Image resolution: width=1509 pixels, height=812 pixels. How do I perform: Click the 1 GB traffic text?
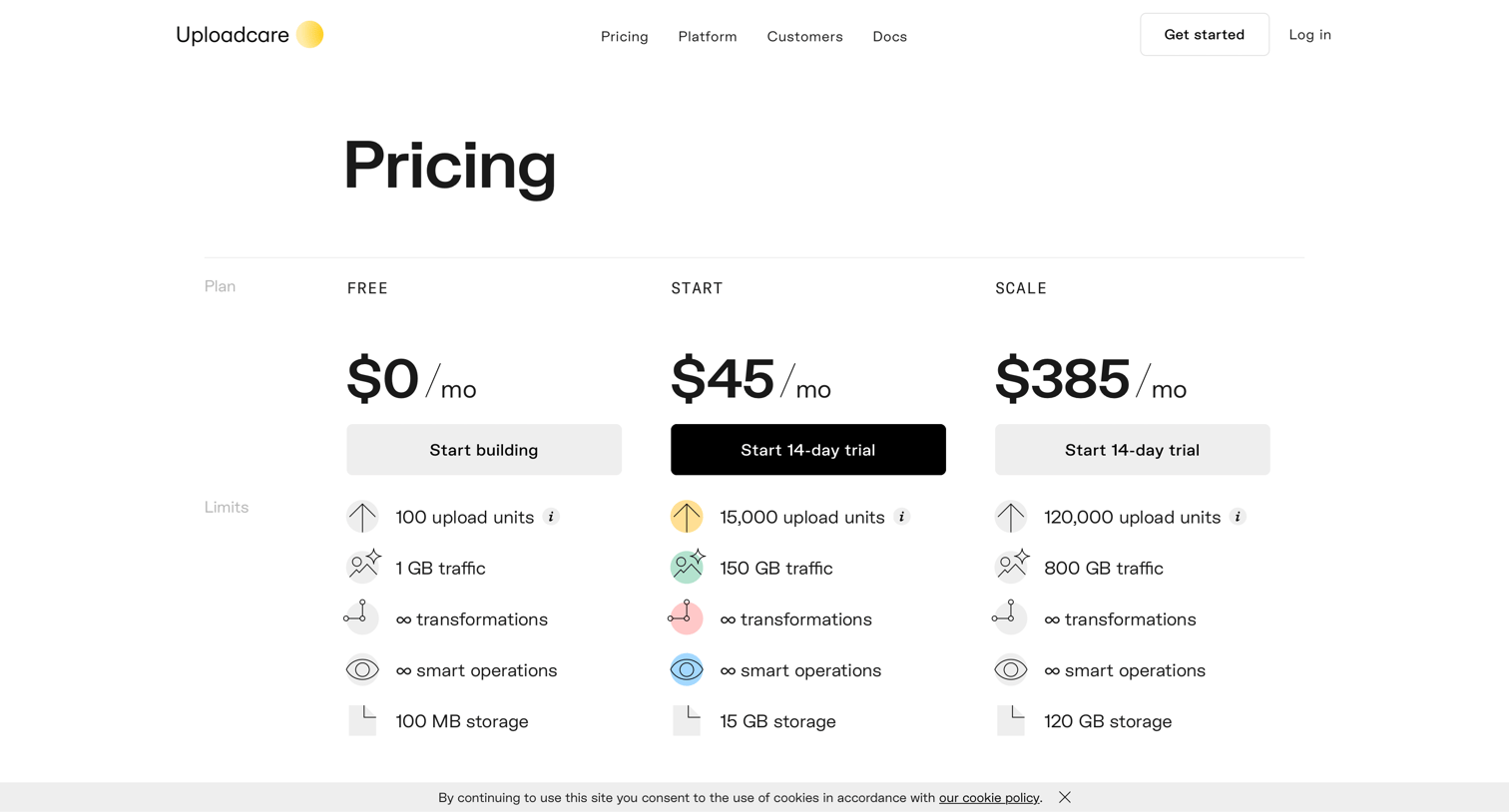[x=440, y=568]
